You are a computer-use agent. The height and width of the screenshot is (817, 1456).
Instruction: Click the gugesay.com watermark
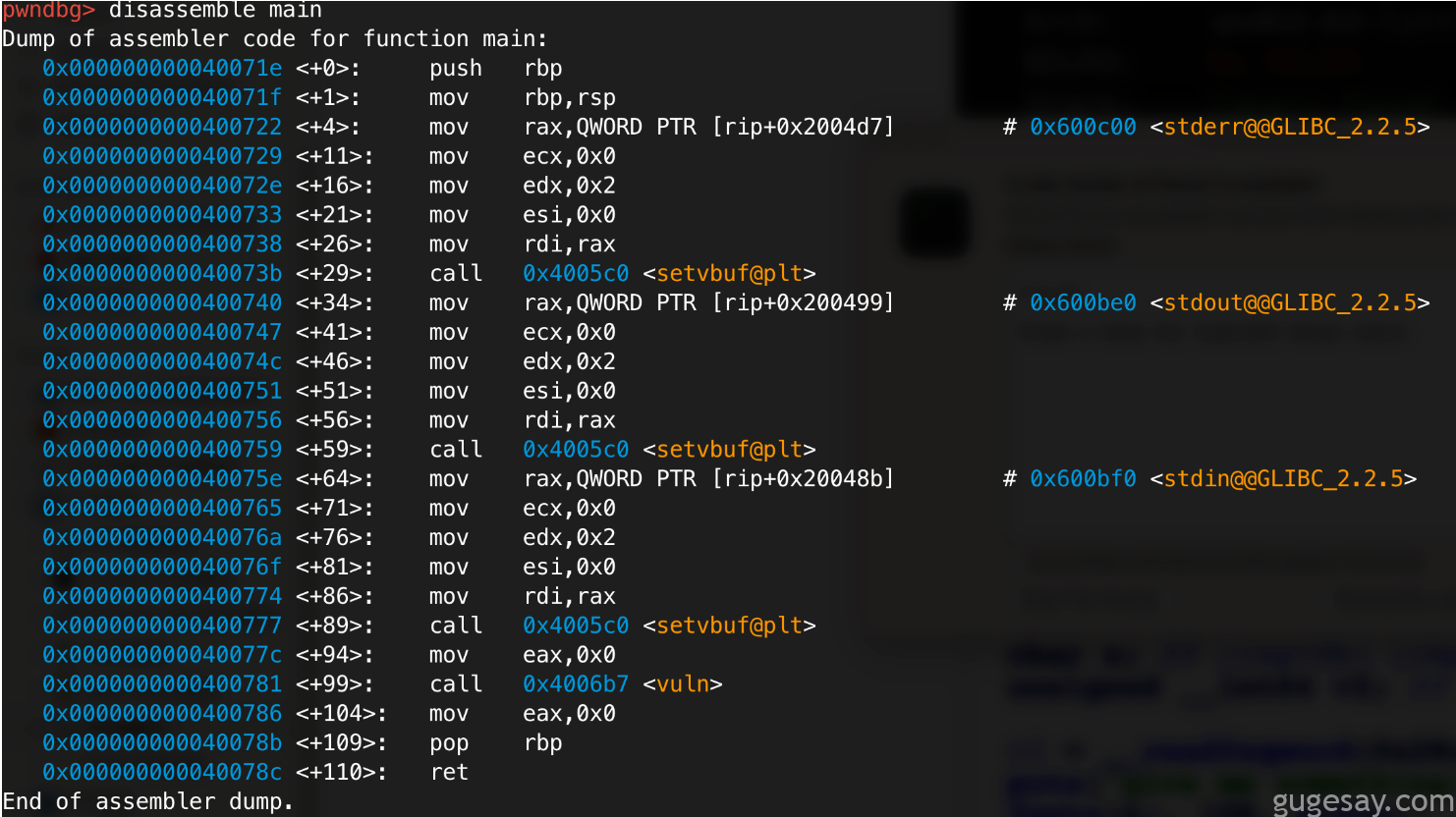pos(1363,801)
